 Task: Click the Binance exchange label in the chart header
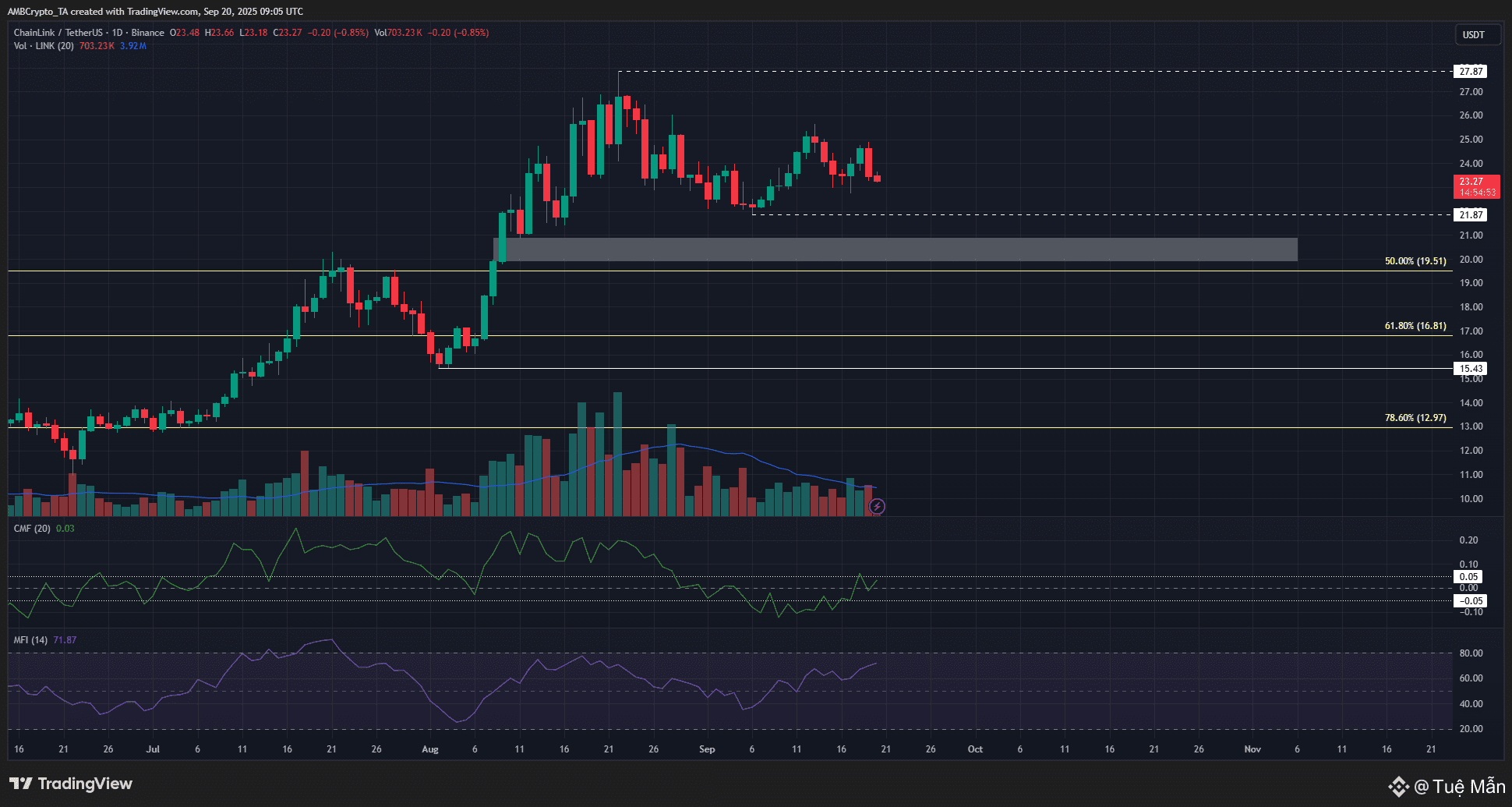coord(148,33)
